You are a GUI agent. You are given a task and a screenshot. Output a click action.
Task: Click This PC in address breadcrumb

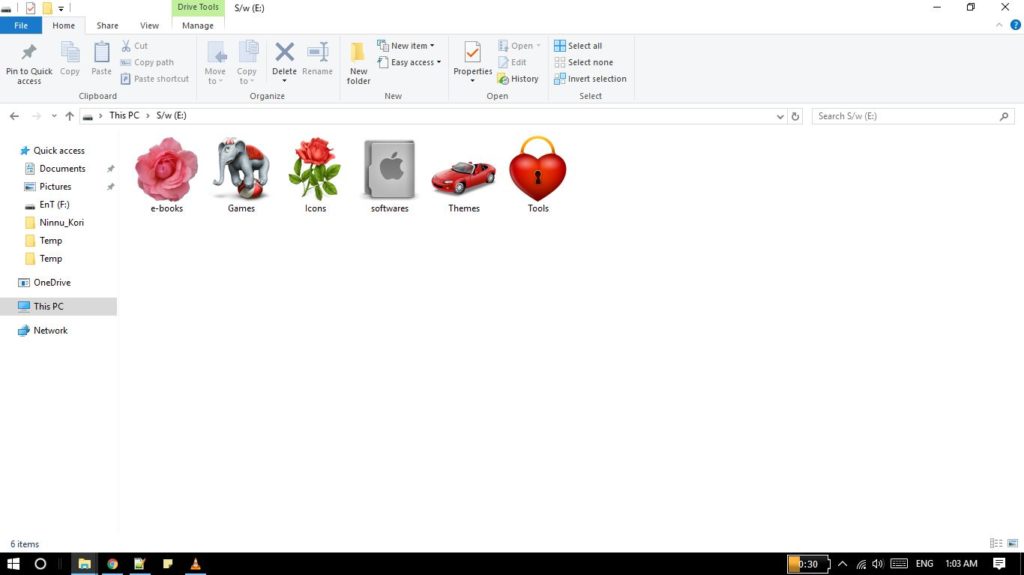[124, 115]
